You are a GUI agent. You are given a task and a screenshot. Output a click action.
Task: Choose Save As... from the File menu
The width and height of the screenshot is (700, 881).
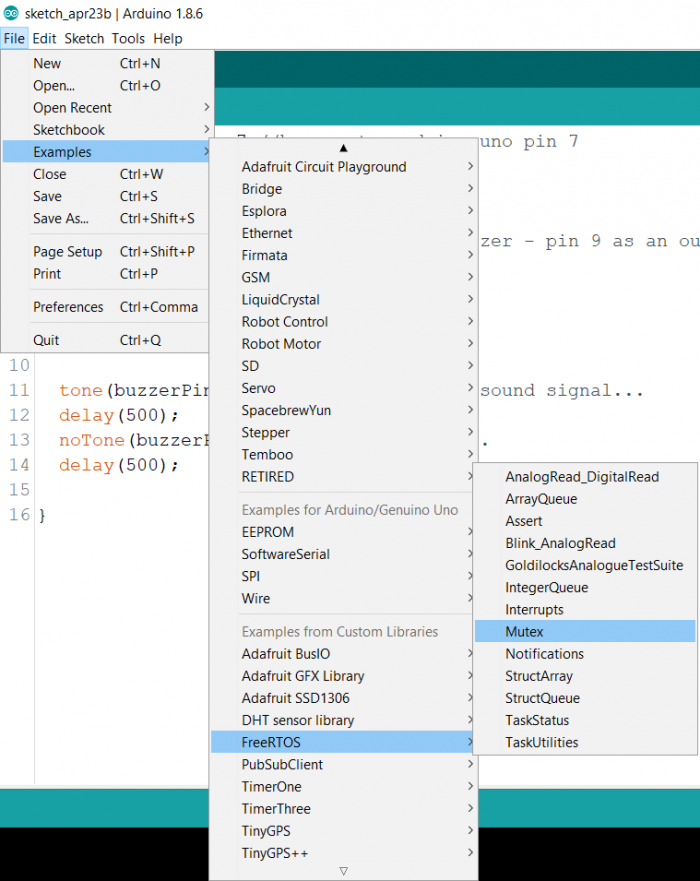coord(107,218)
